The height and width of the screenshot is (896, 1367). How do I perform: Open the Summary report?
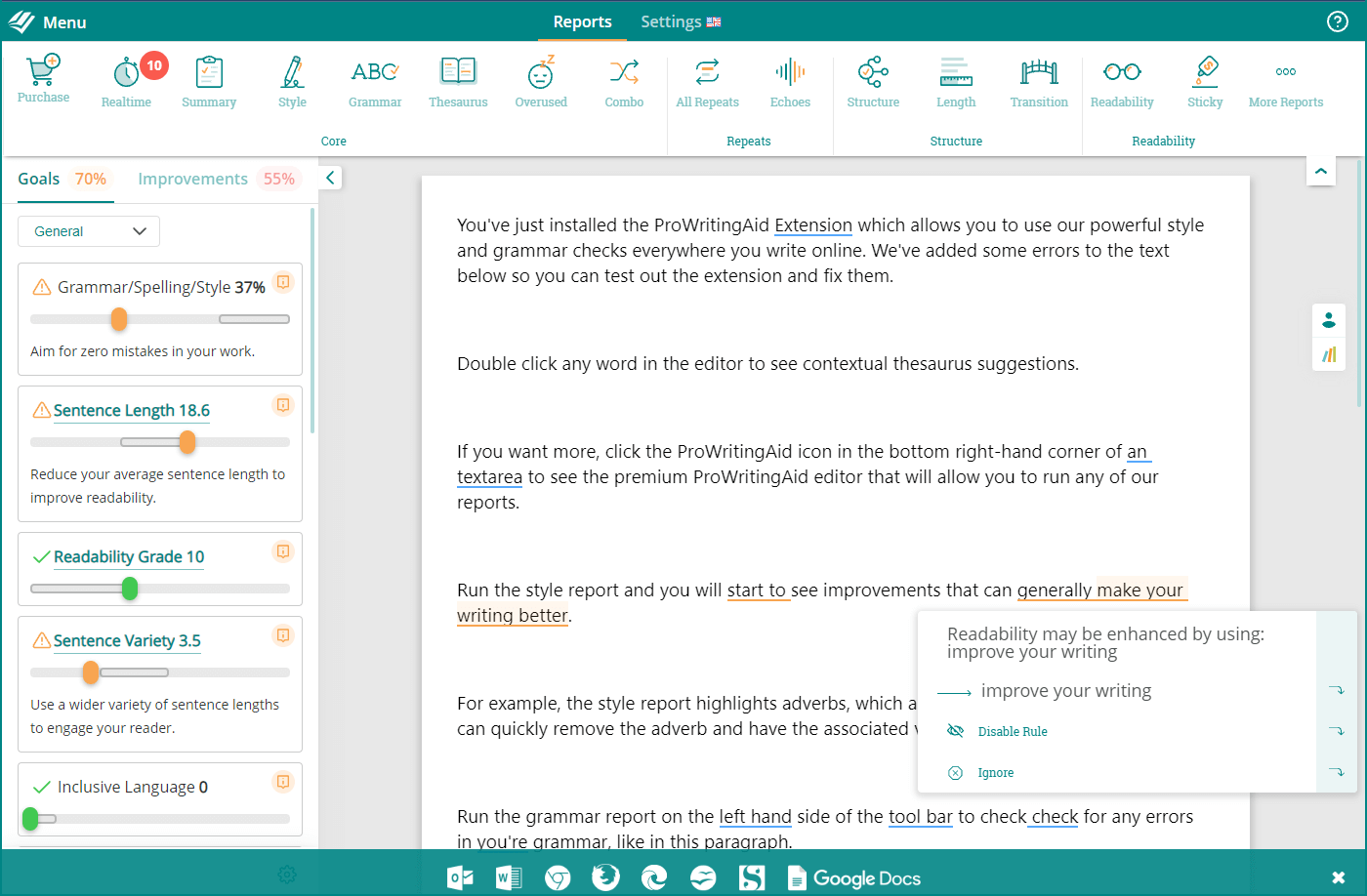(x=209, y=81)
